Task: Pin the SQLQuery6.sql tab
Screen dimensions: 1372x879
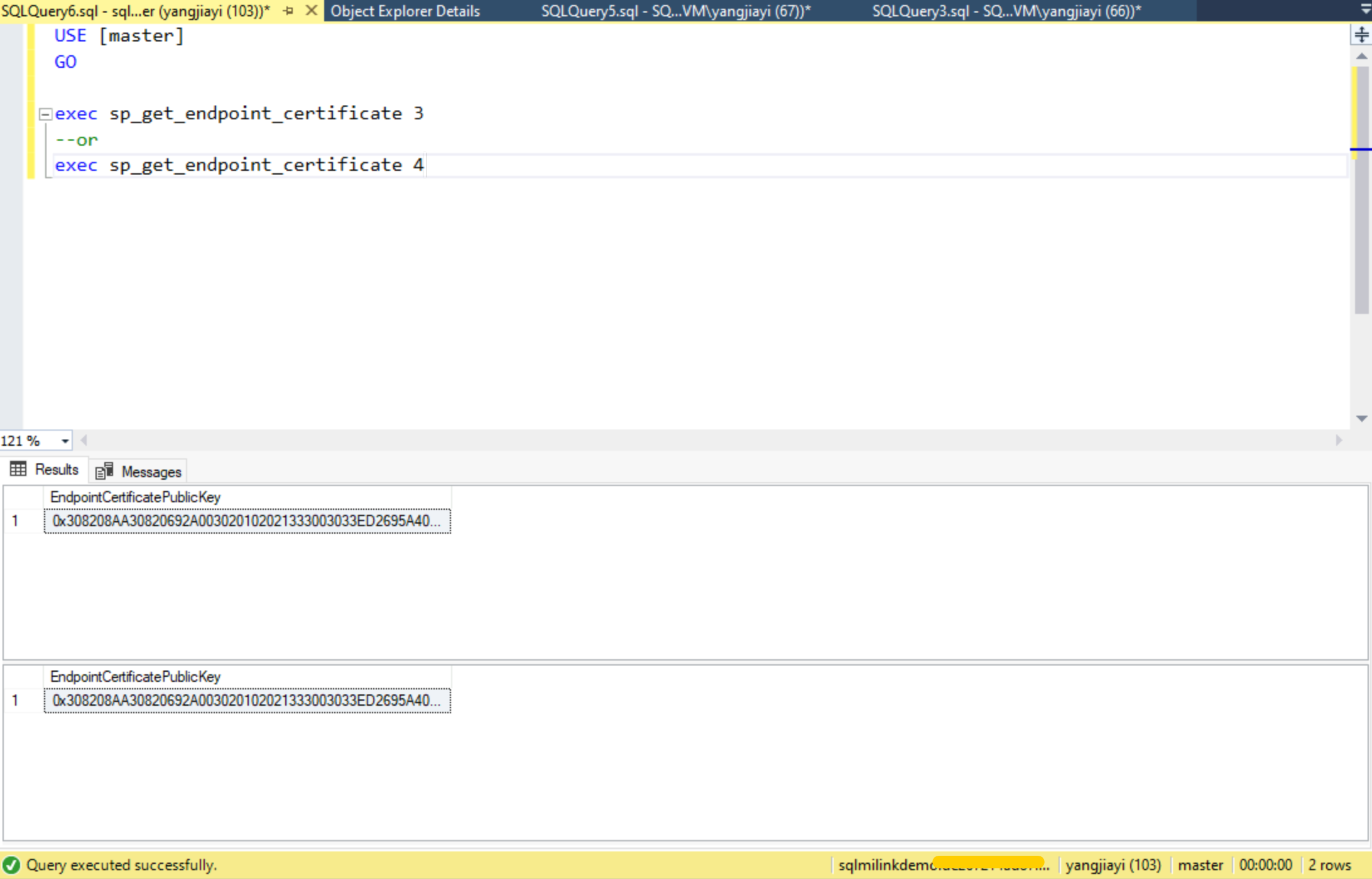Action: tap(288, 11)
